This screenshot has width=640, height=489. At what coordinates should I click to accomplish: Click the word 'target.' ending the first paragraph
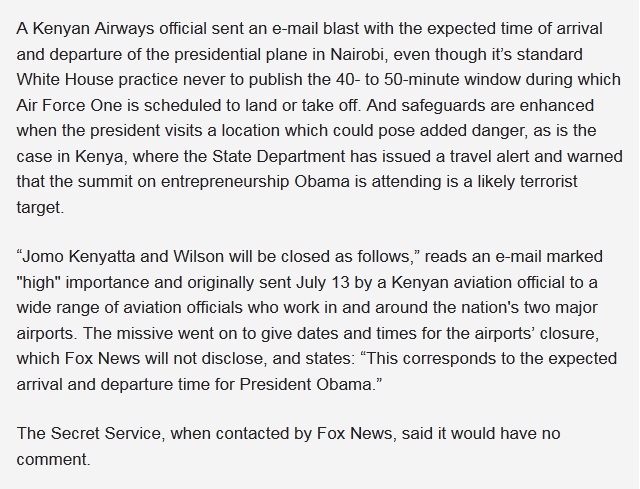pos(40,207)
